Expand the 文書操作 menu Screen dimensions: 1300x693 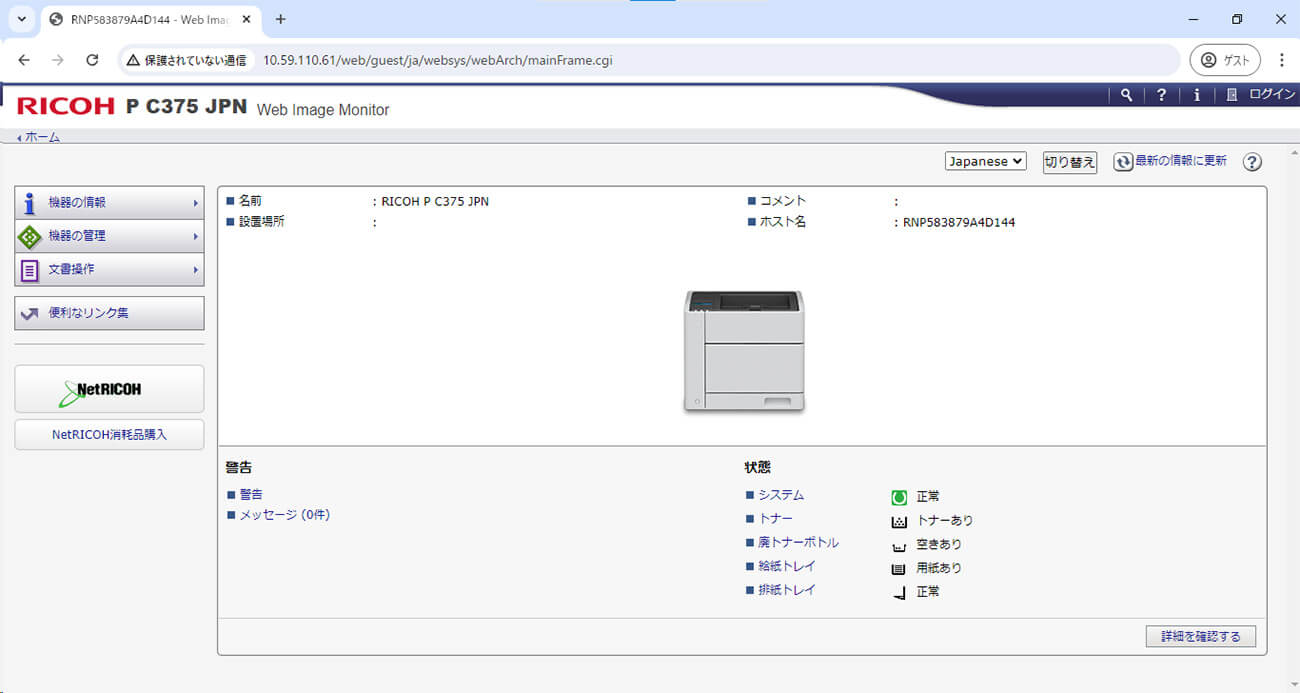pyautogui.click(x=109, y=270)
